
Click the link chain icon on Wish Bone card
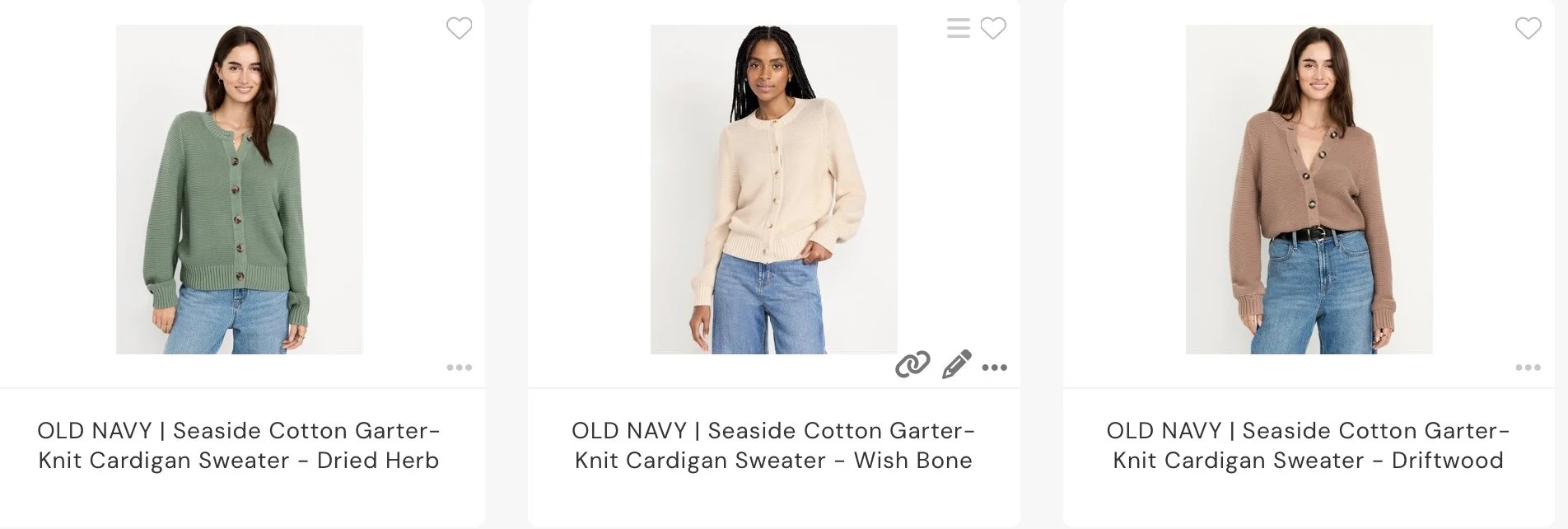point(912,364)
